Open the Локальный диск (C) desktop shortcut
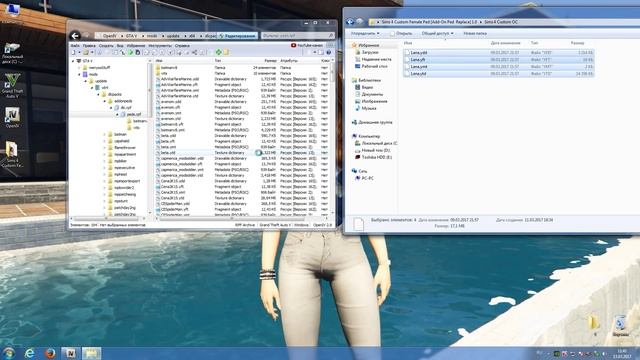 point(12,53)
